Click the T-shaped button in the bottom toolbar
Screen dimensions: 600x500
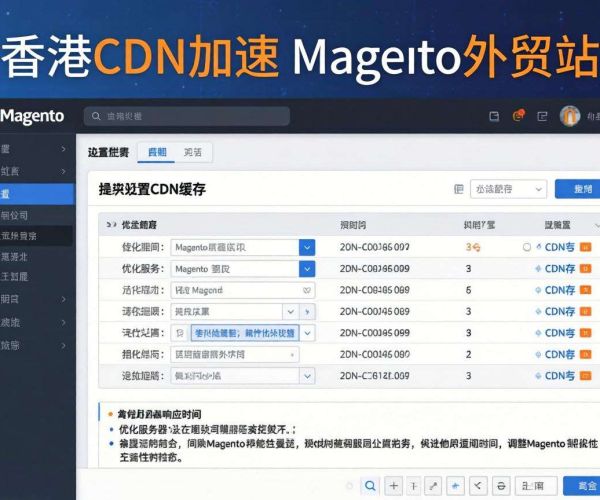coord(414,486)
